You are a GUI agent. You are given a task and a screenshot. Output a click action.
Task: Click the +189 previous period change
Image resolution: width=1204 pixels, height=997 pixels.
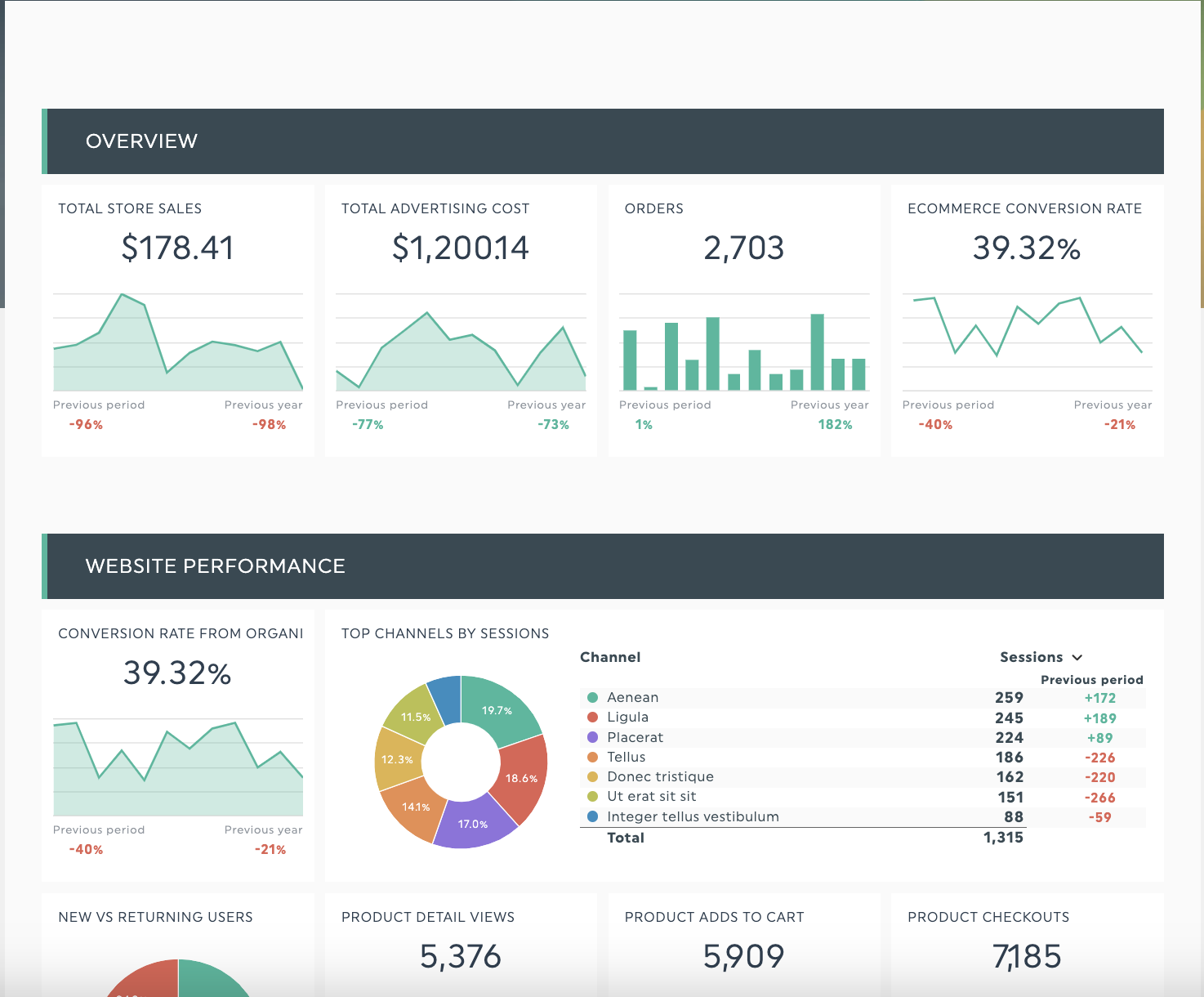[x=1100, y=718]
